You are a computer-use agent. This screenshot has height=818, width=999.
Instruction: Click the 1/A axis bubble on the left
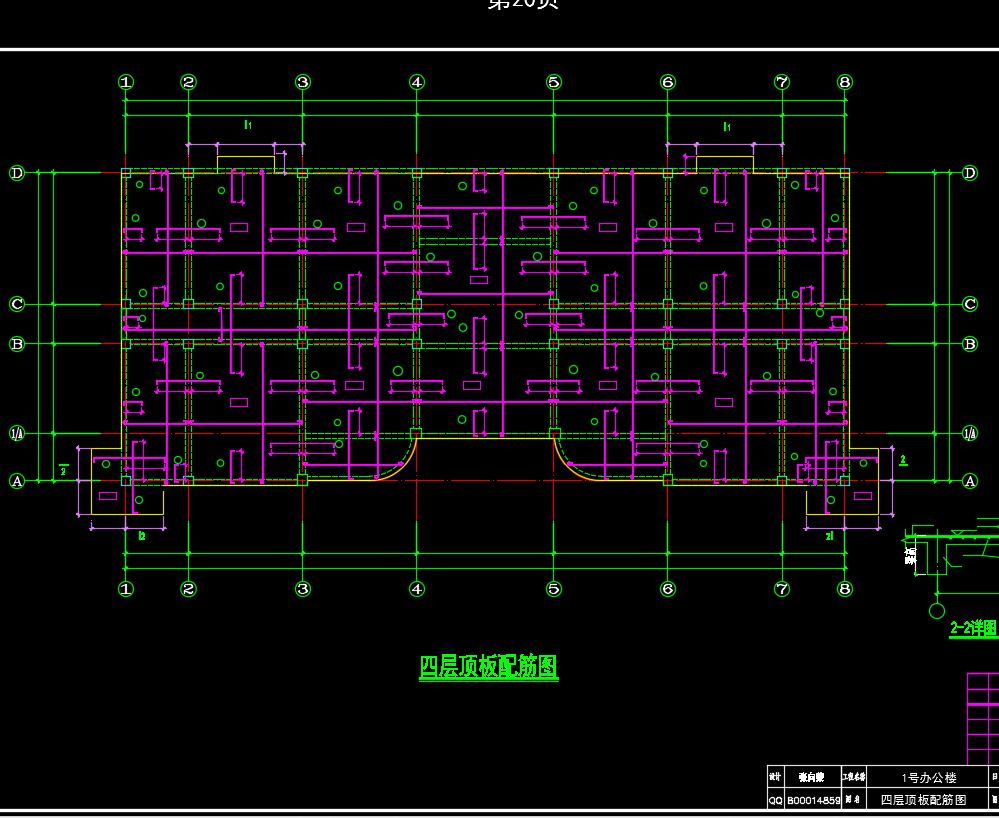16,433
